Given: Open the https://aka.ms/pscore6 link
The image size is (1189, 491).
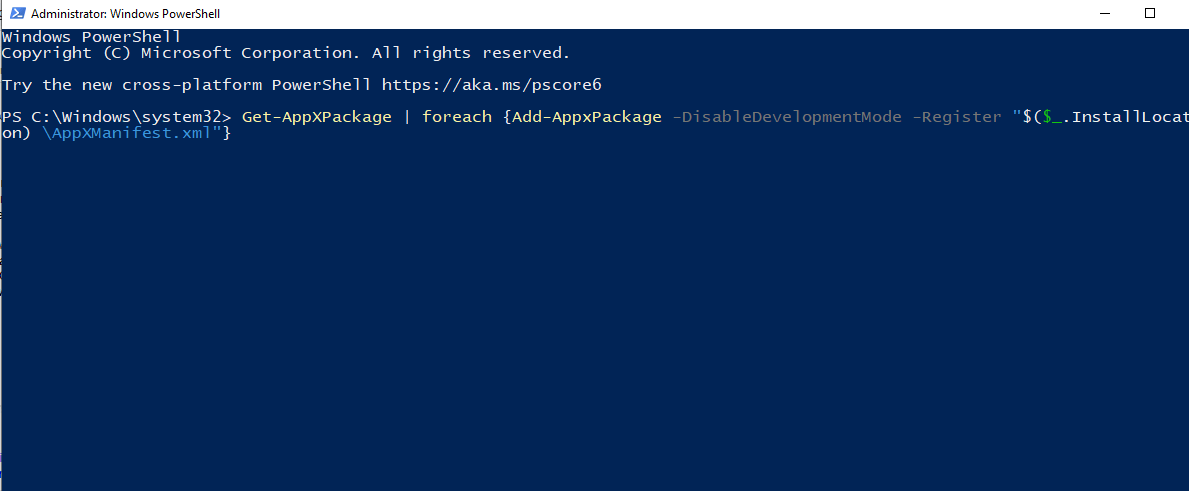Looking at the screenshot, I should pos(491,85).
